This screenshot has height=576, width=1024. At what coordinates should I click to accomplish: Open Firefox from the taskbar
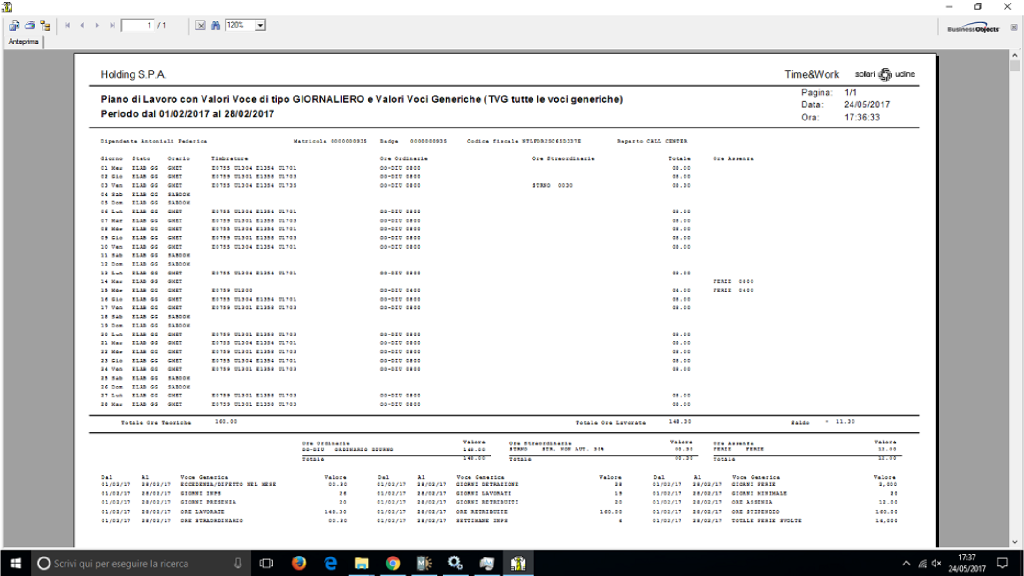(299, 564)
